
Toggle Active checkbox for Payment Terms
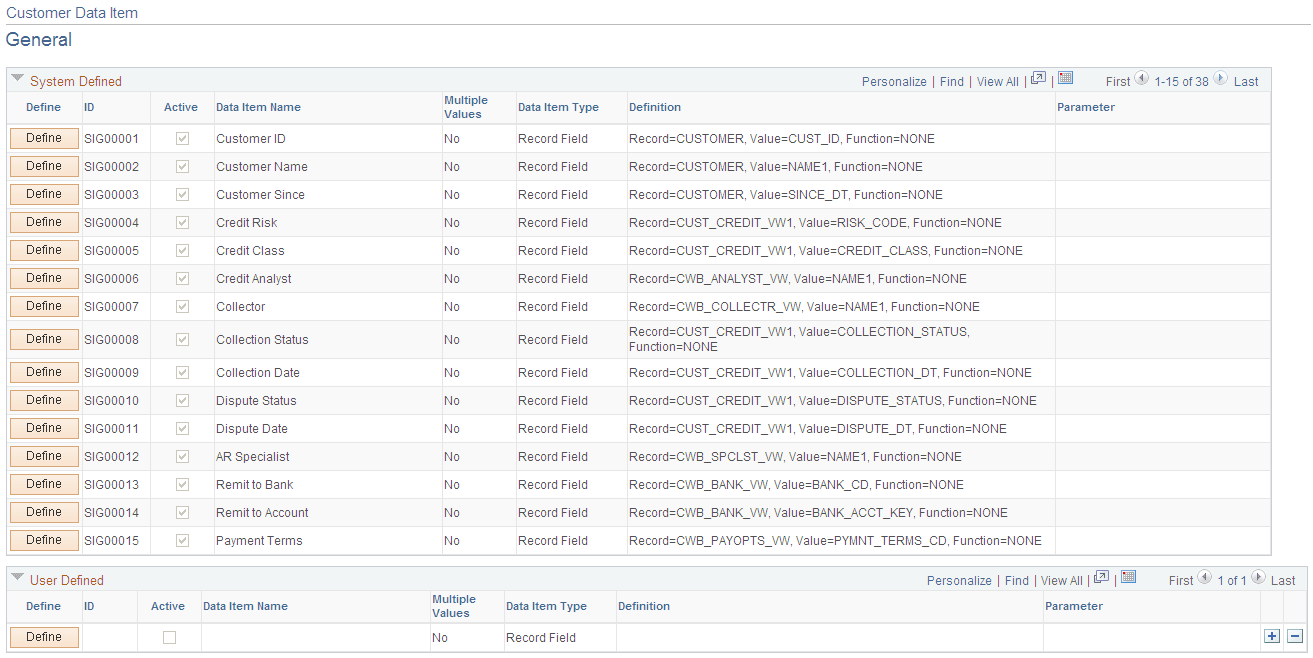tap(181, 540)
